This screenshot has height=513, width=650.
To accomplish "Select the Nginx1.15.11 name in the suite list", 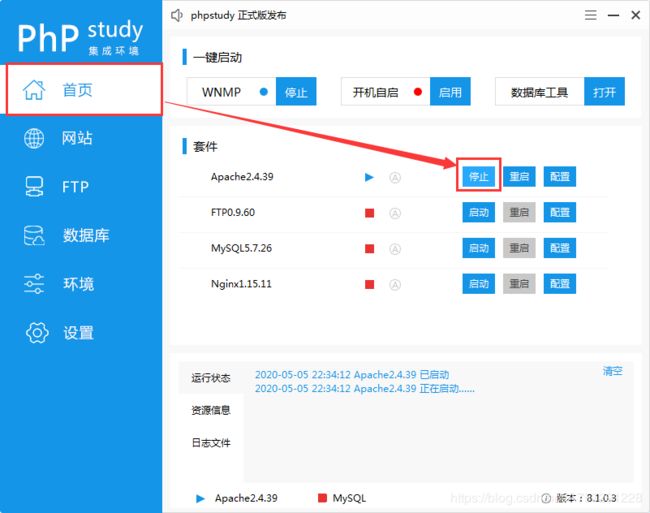I will coord(241,284).
